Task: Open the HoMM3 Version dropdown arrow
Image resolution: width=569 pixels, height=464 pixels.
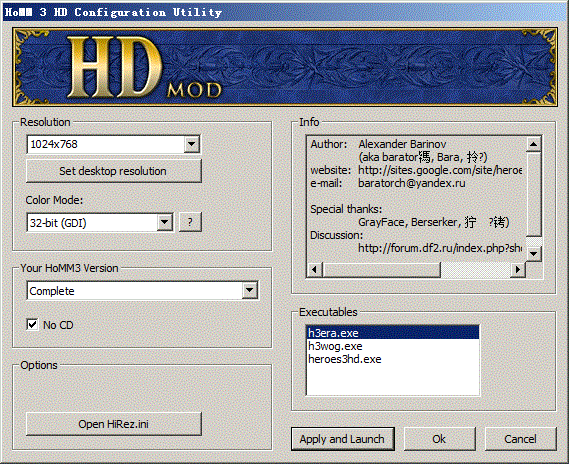Action: click(x=250, y=291)
